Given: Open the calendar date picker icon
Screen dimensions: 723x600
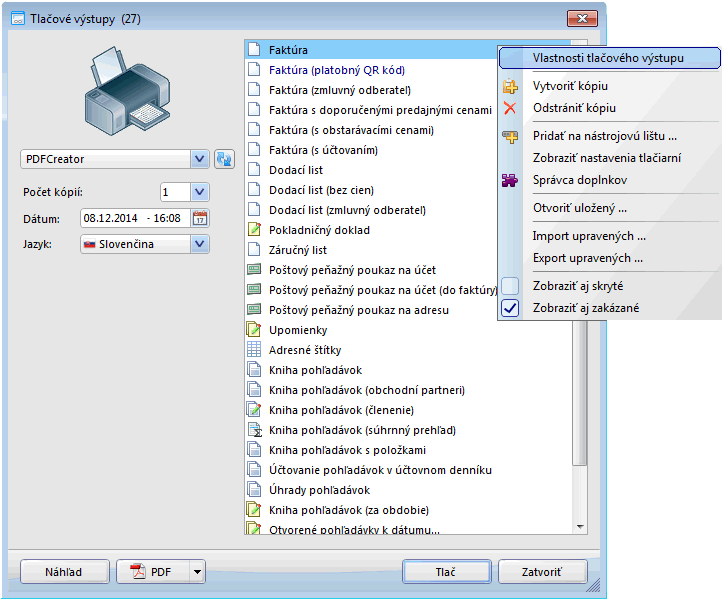Looking at the screenshot, I should click(199, 218).
